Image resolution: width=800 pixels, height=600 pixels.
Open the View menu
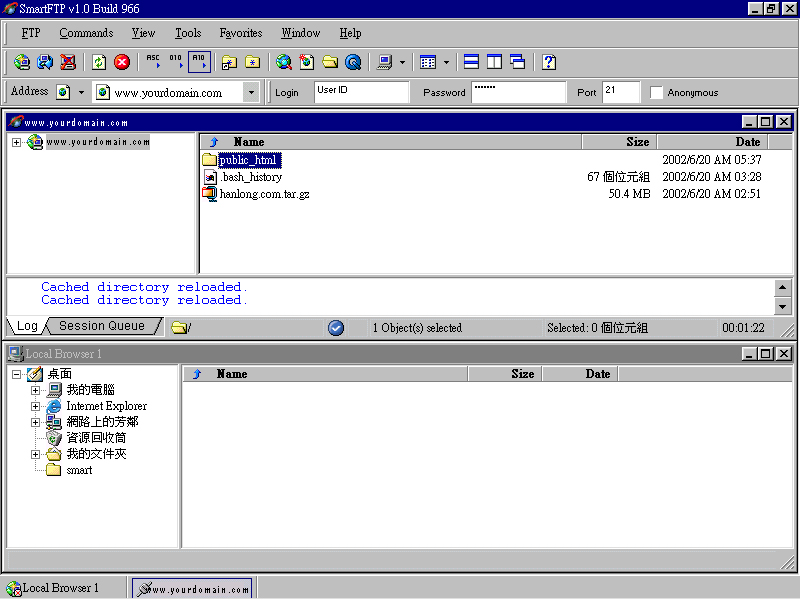(x=143, y=33)
